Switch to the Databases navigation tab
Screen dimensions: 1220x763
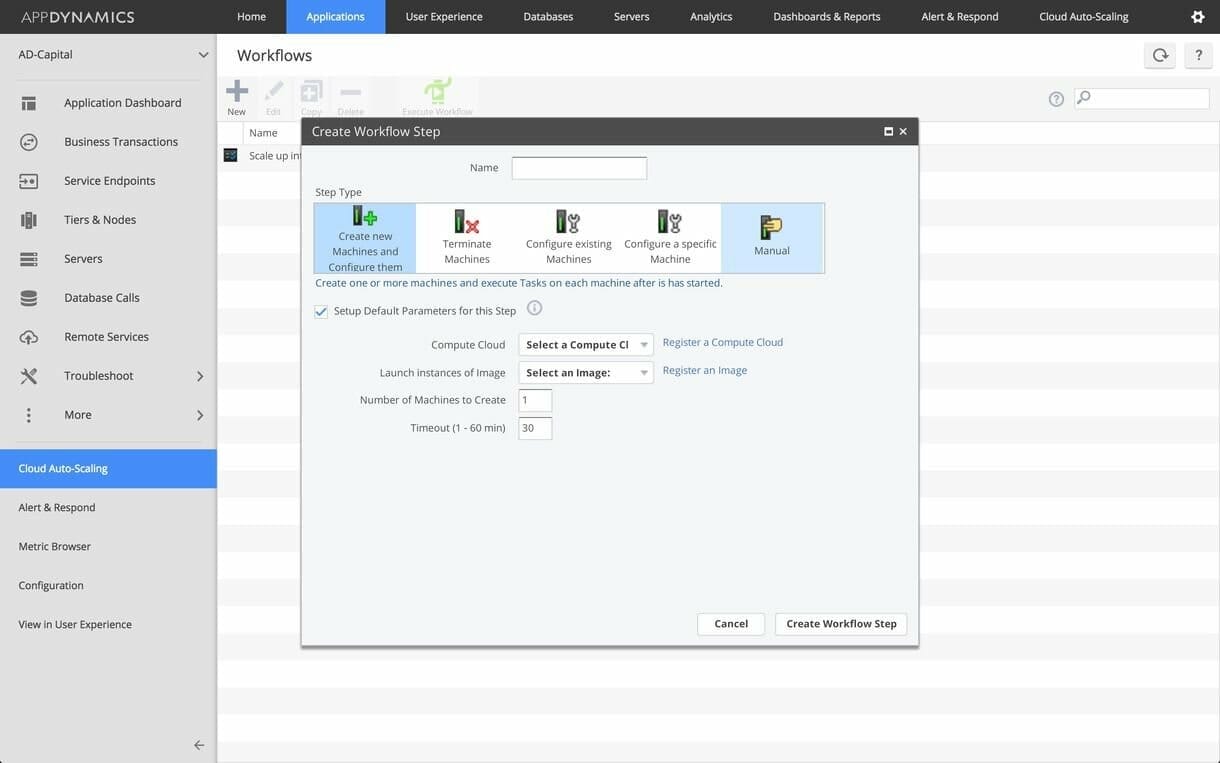(x=548, y=16)
